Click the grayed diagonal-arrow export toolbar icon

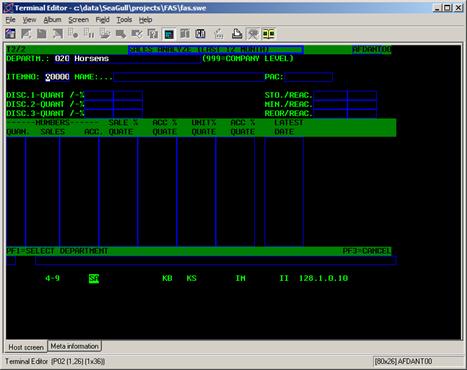(57, 33)
